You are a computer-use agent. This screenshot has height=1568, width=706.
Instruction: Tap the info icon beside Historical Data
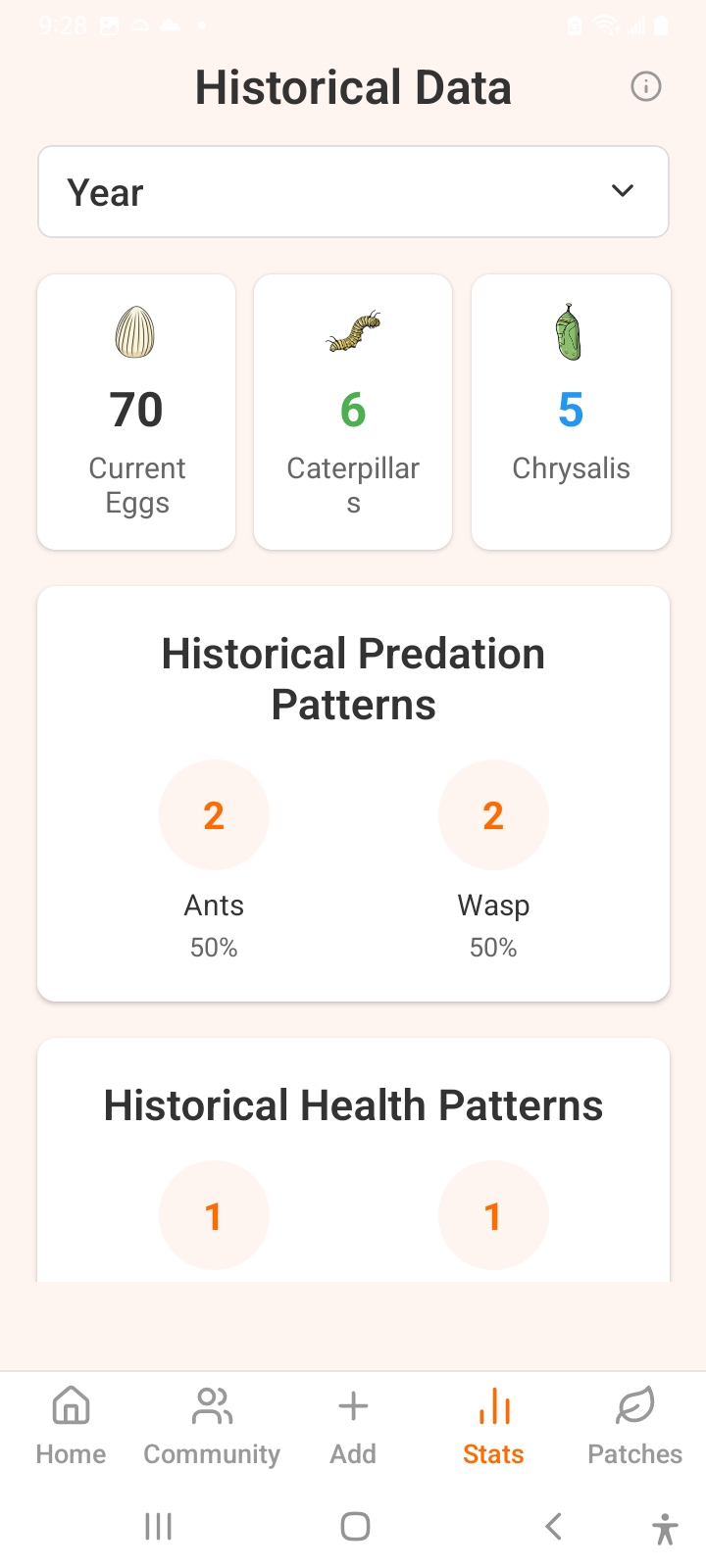[645, 87]
